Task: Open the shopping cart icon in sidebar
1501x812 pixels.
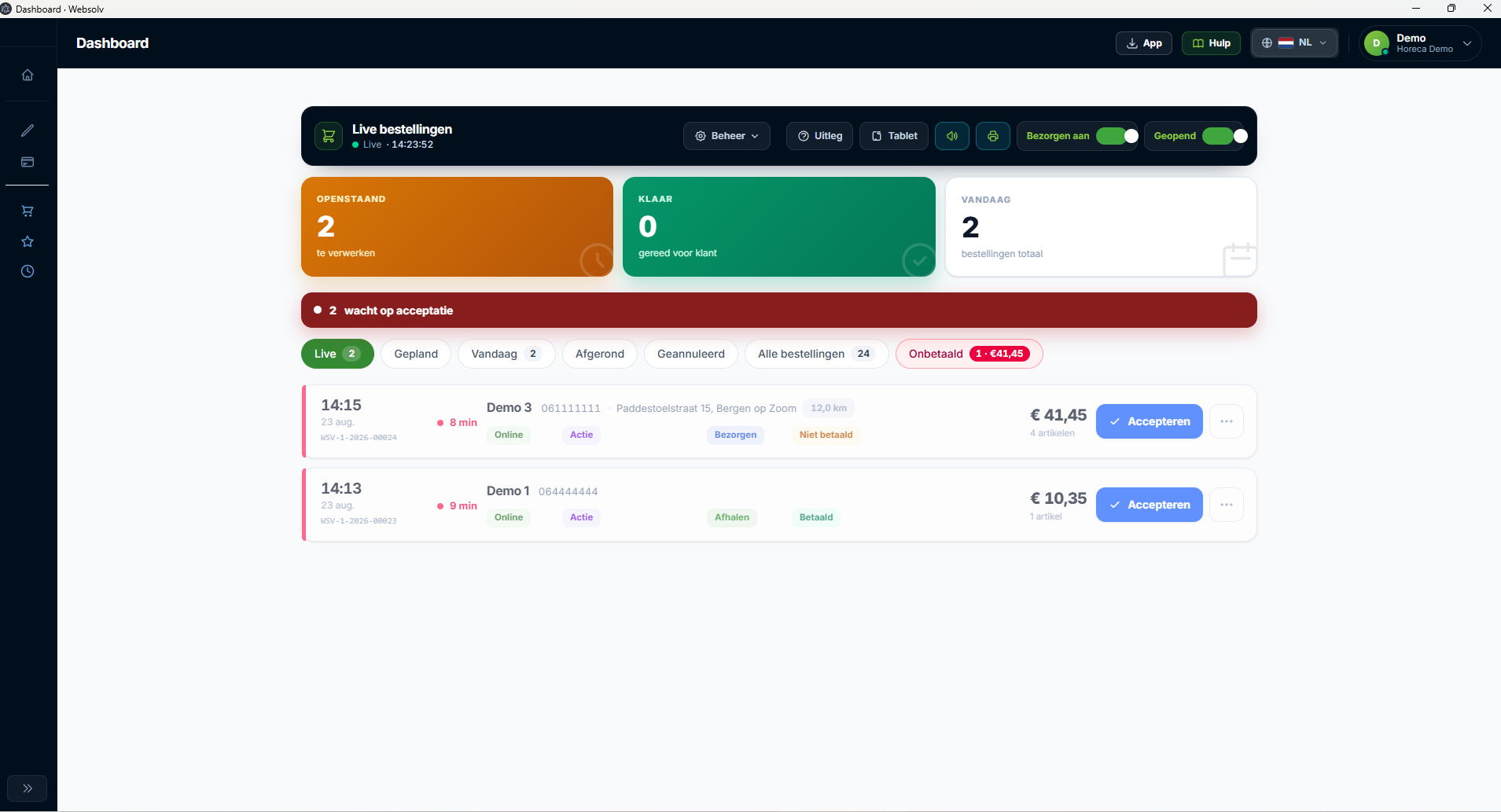Action: click(x=28, y=211)
